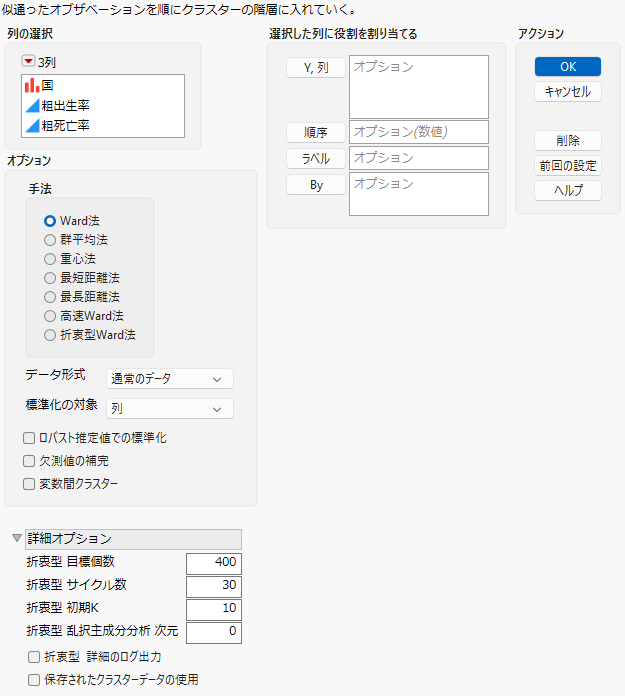Screen dimensions: 625x696
Task: Click the Y, 列 role list box
Action: point(419,87)
